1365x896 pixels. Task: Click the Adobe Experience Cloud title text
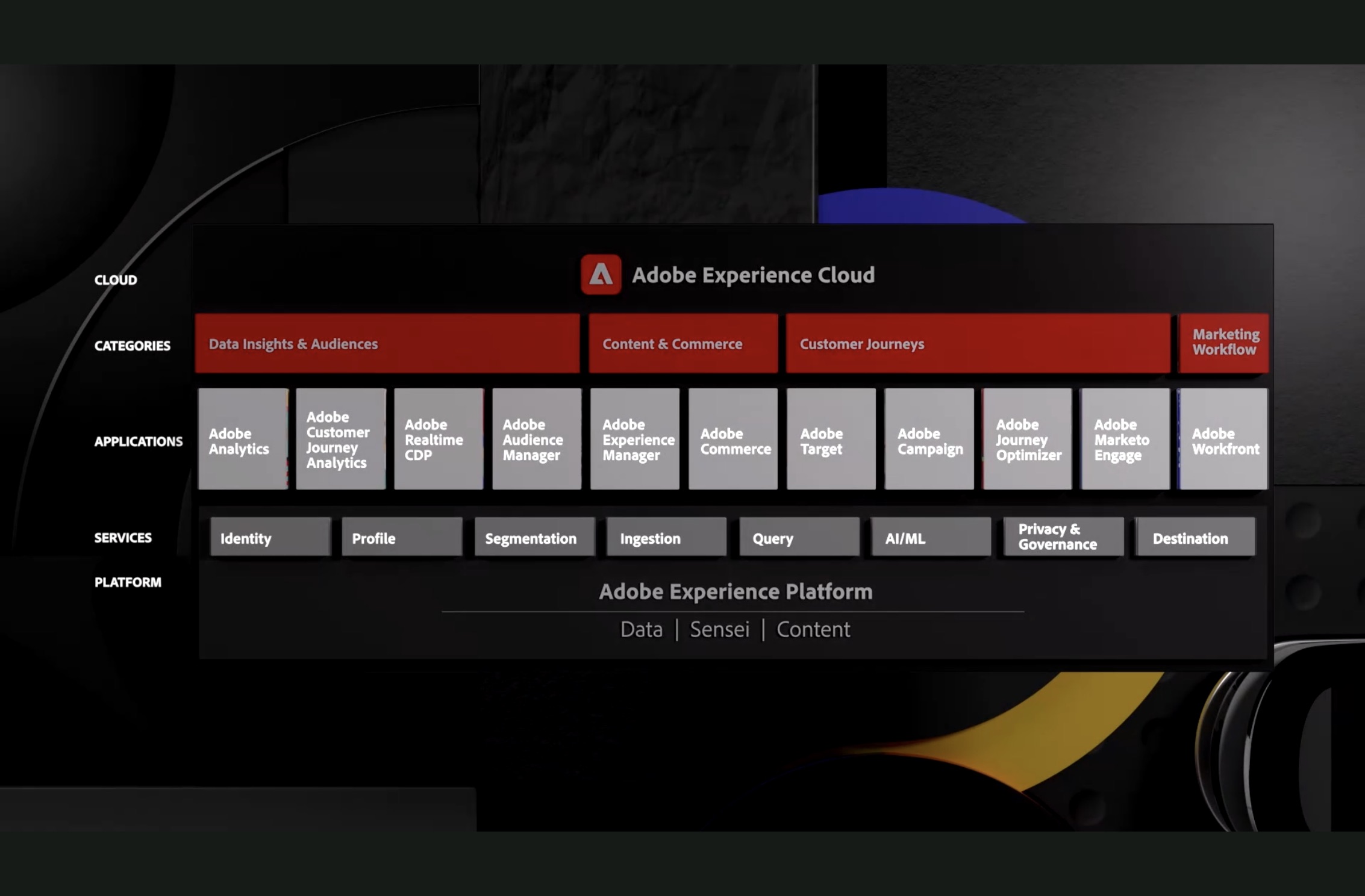point(753,275)
